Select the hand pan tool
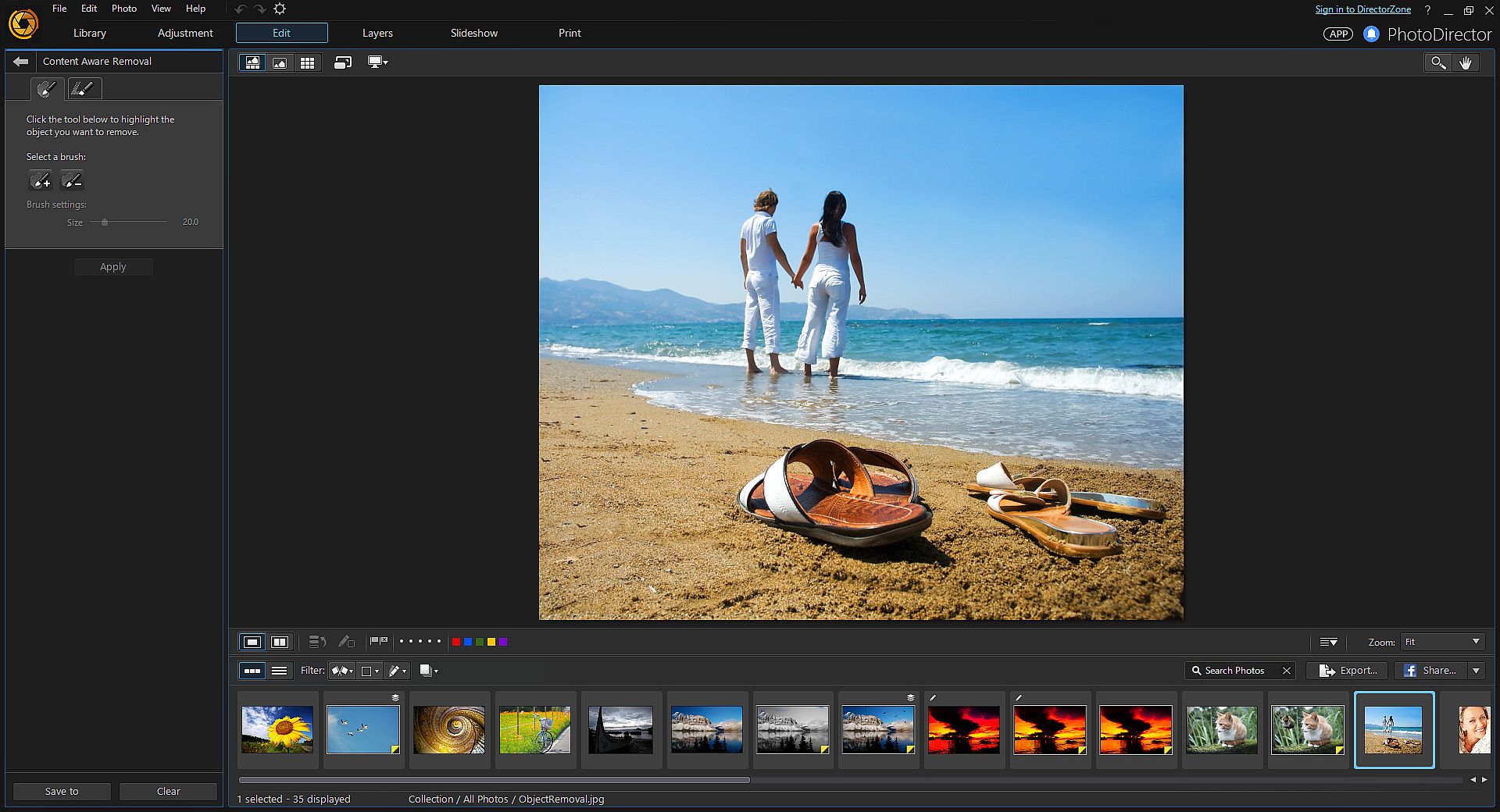 click(x=1466, y=63)
